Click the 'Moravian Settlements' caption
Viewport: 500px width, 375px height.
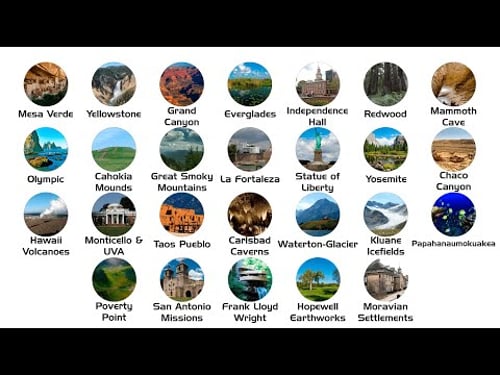click(x=385, y=312)
